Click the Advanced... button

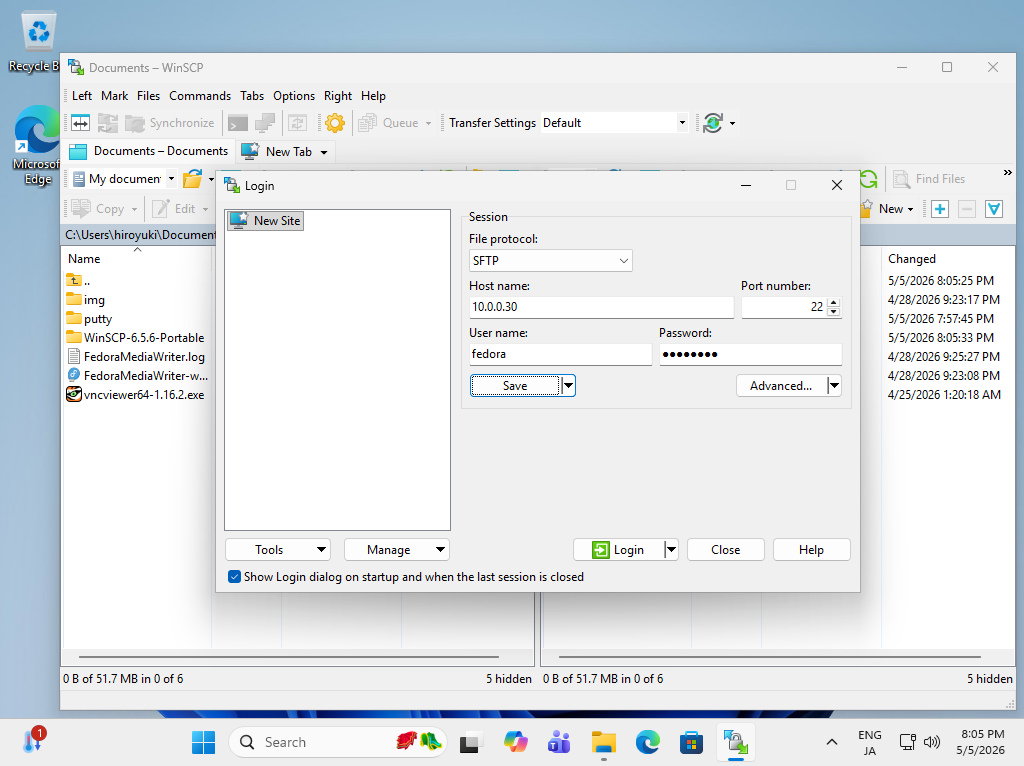pyautogui.click(x=781, y=386)
